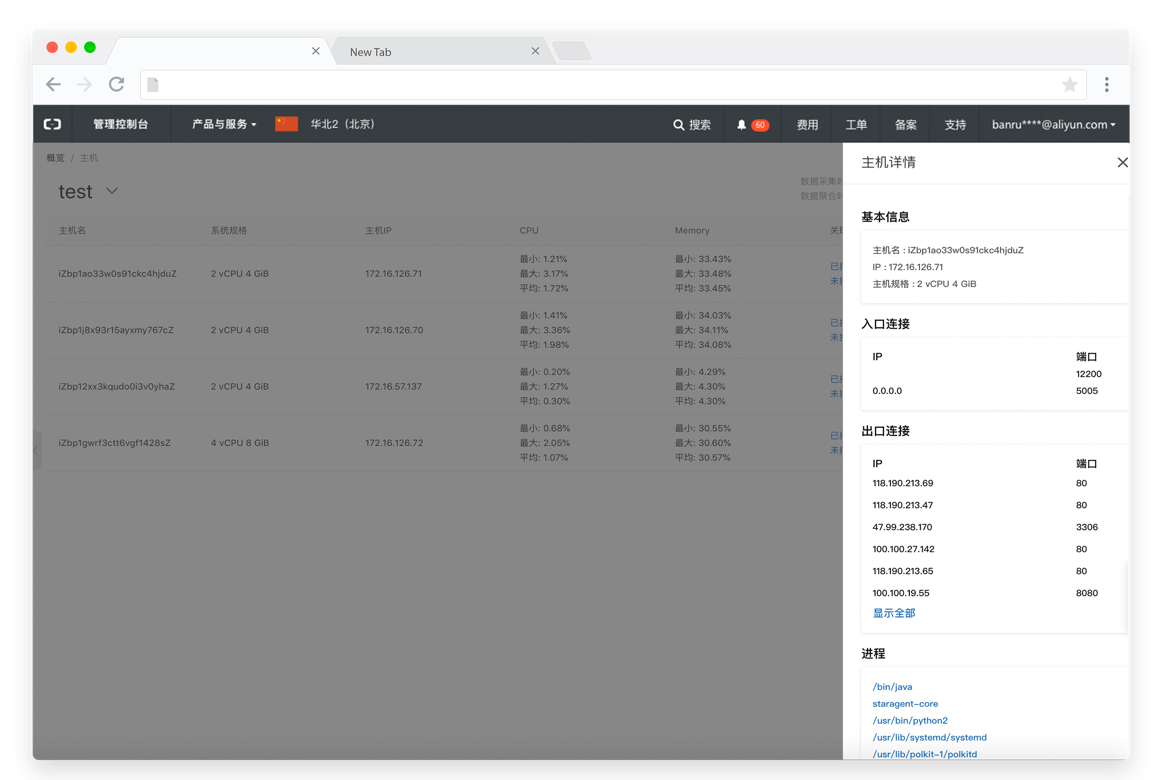Open the 支持 menu
The width and height of the screenshot is (1160, 780).
click(955, 125)
